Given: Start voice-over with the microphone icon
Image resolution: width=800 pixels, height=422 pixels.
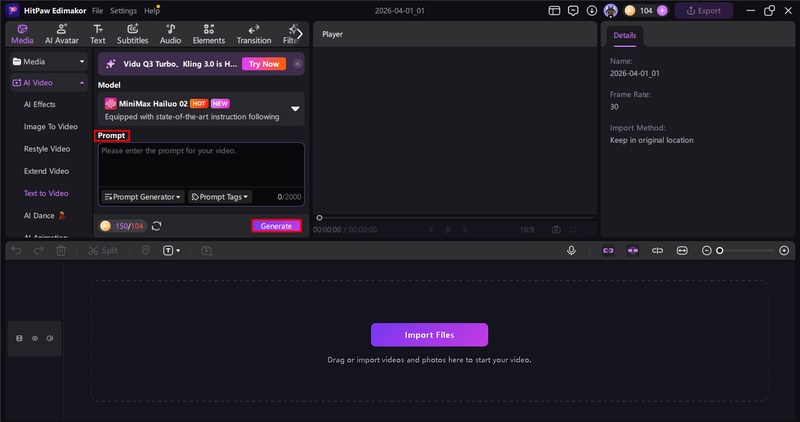Looking at the screenshot, I should (571, 251).
